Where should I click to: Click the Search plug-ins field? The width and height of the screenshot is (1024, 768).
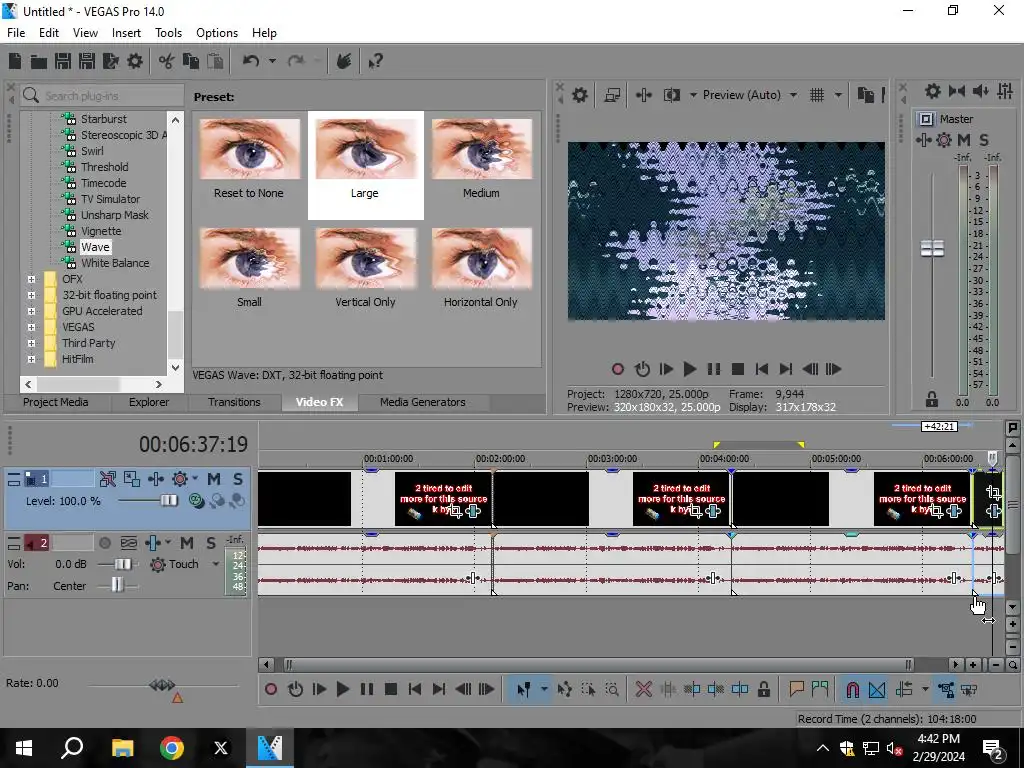click(102, 96)
